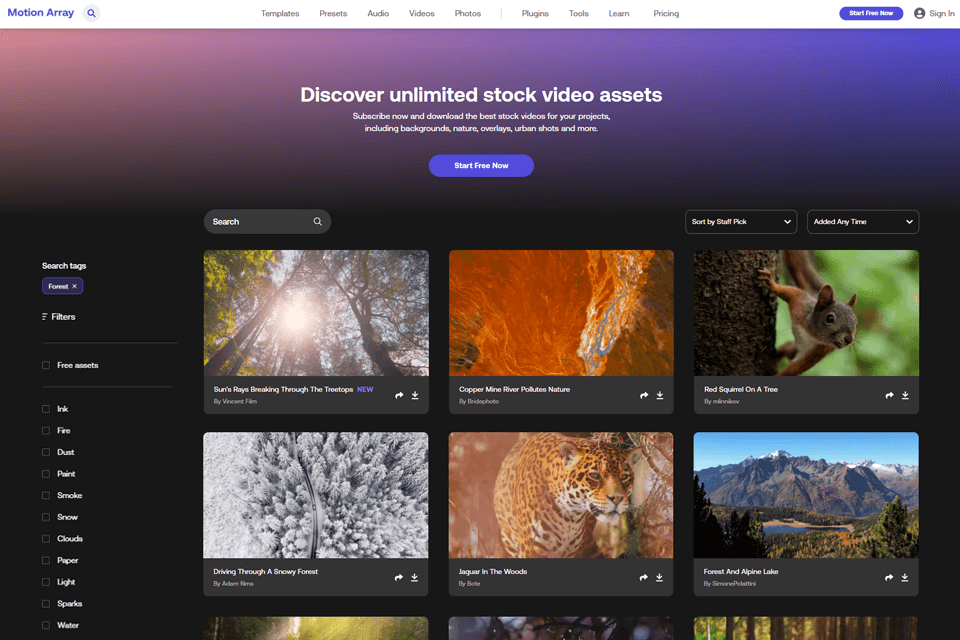This screenshot has height=640, width=960.
Task: Share Jaguar In The Woods video
Action: point(643,578)
